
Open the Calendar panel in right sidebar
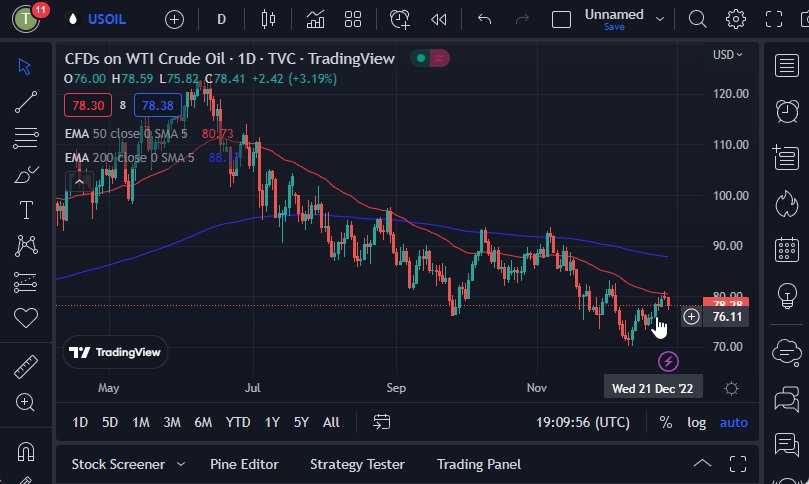787,249
